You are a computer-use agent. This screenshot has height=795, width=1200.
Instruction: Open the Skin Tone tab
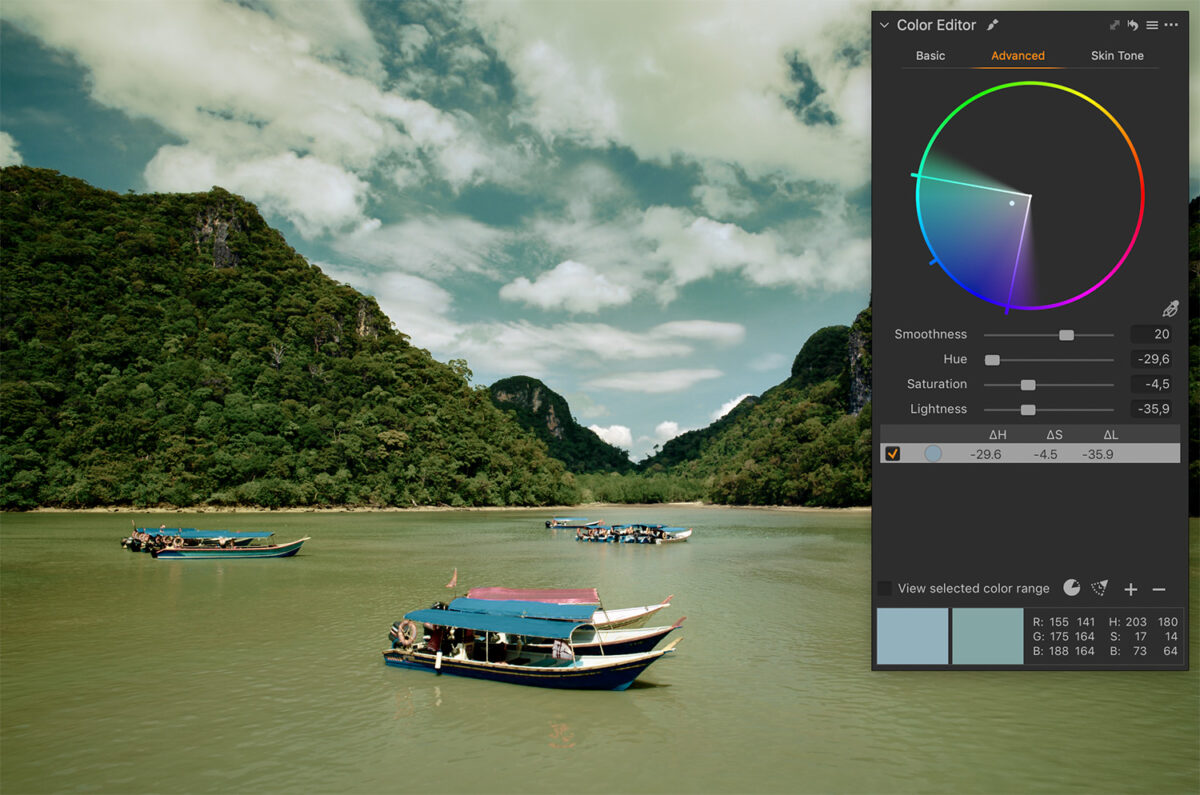coord(1117,56)
